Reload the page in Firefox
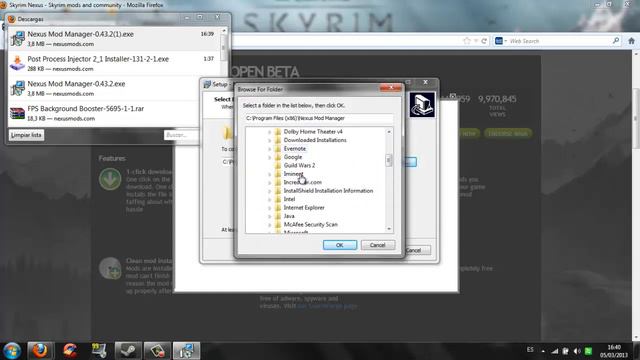 484,41
